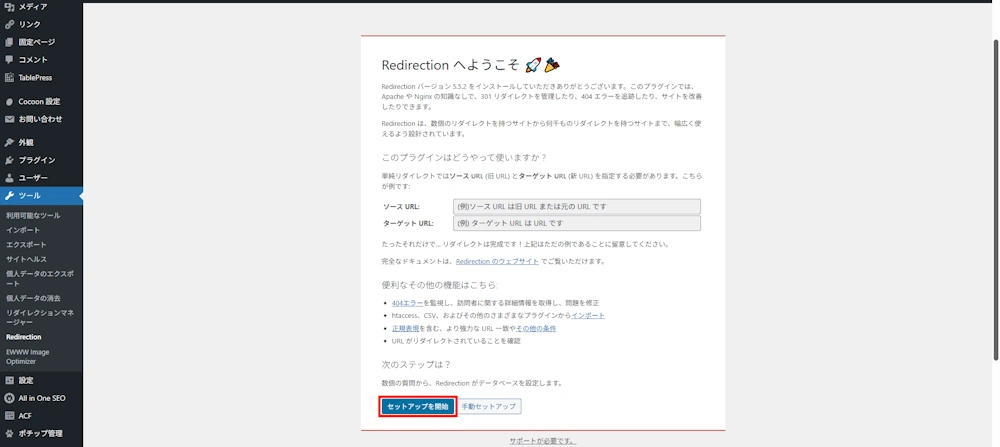This screenshot has height=447, width=1000.
Task: Click the 次のステップは？ heading
Action: (x=416, y=365)
